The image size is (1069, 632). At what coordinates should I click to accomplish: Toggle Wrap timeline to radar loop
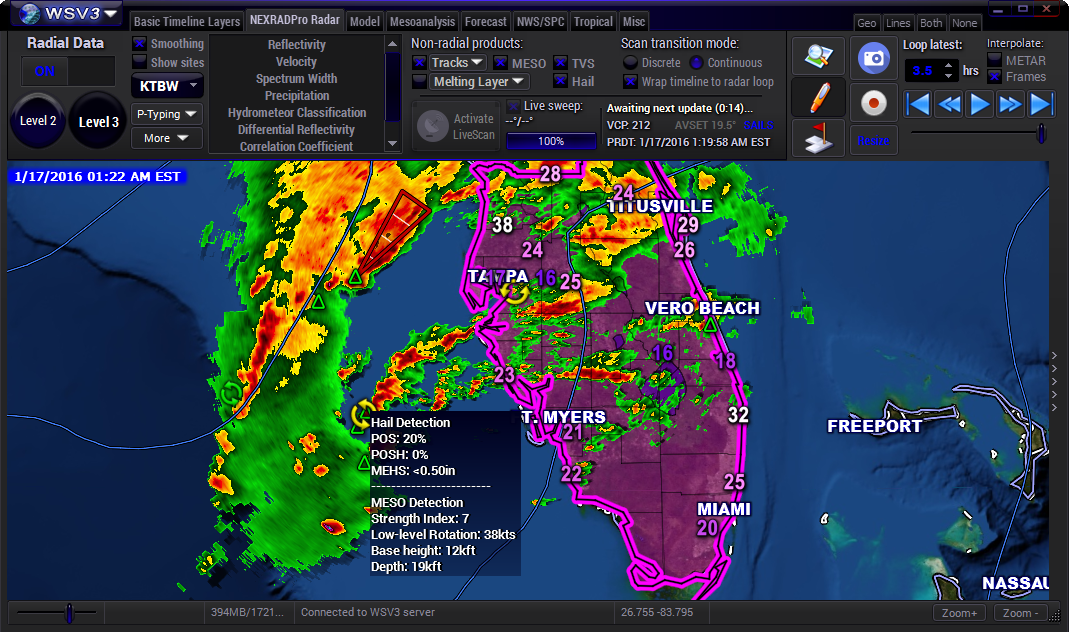pos(630,82)
